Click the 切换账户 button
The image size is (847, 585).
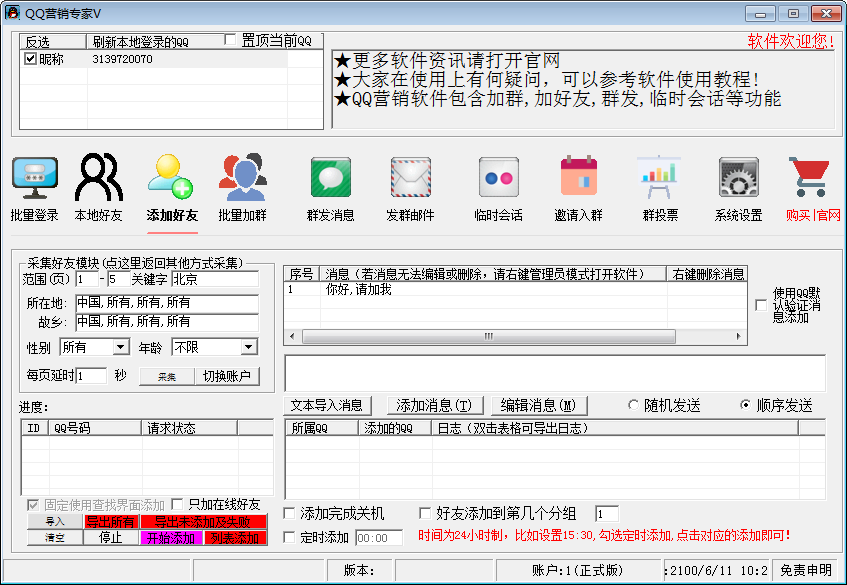[227, 376]
